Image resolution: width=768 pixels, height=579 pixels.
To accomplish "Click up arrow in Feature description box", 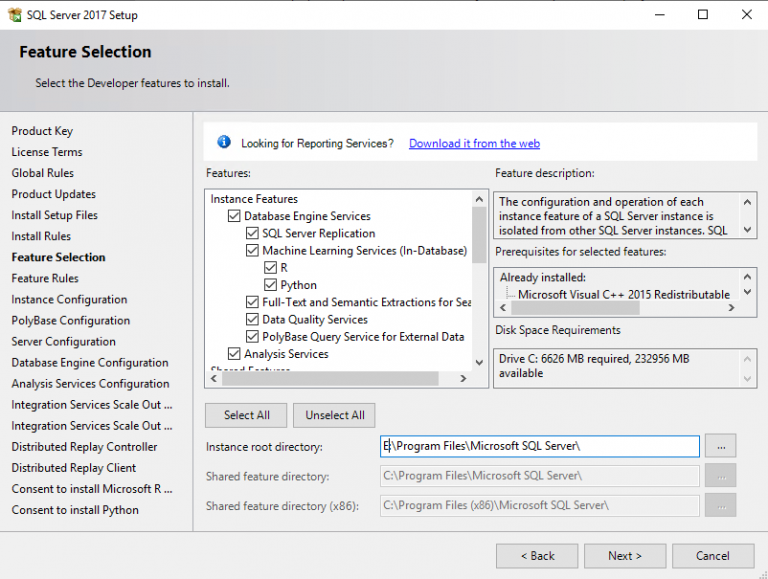I will [x=747, y=202].
